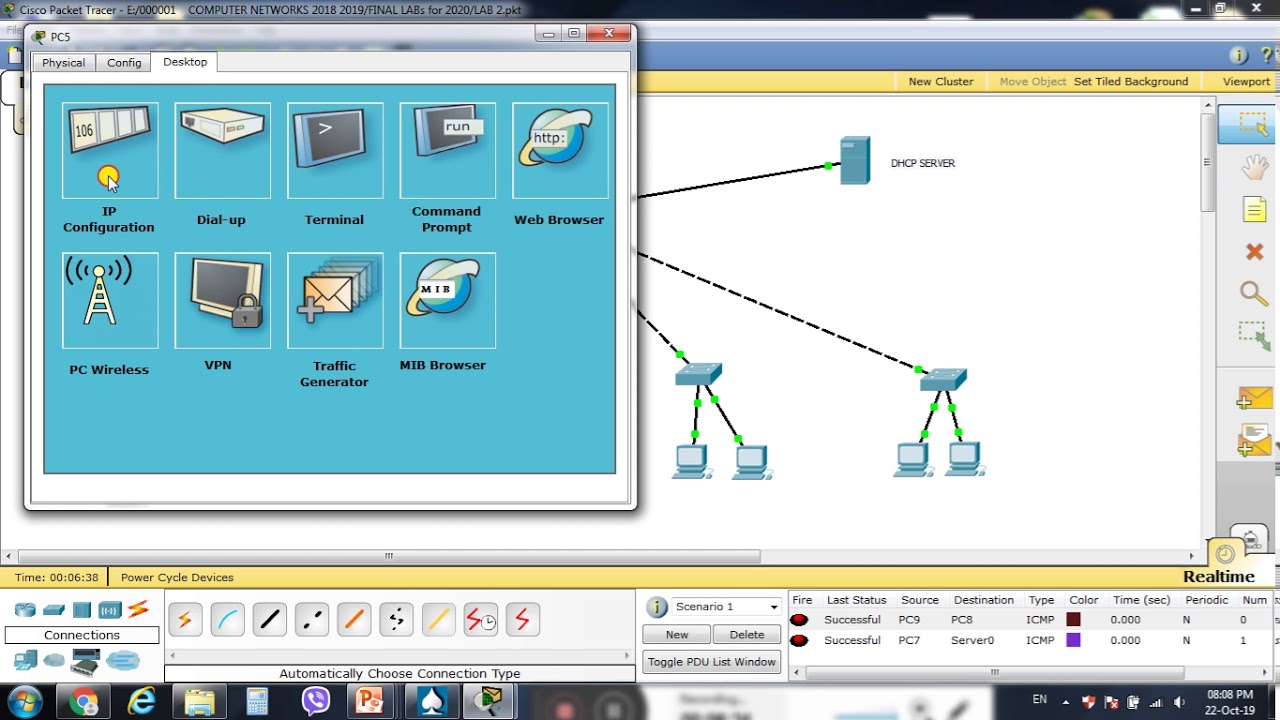Fire the PC9 to PC8 PDU

point(799,620)
